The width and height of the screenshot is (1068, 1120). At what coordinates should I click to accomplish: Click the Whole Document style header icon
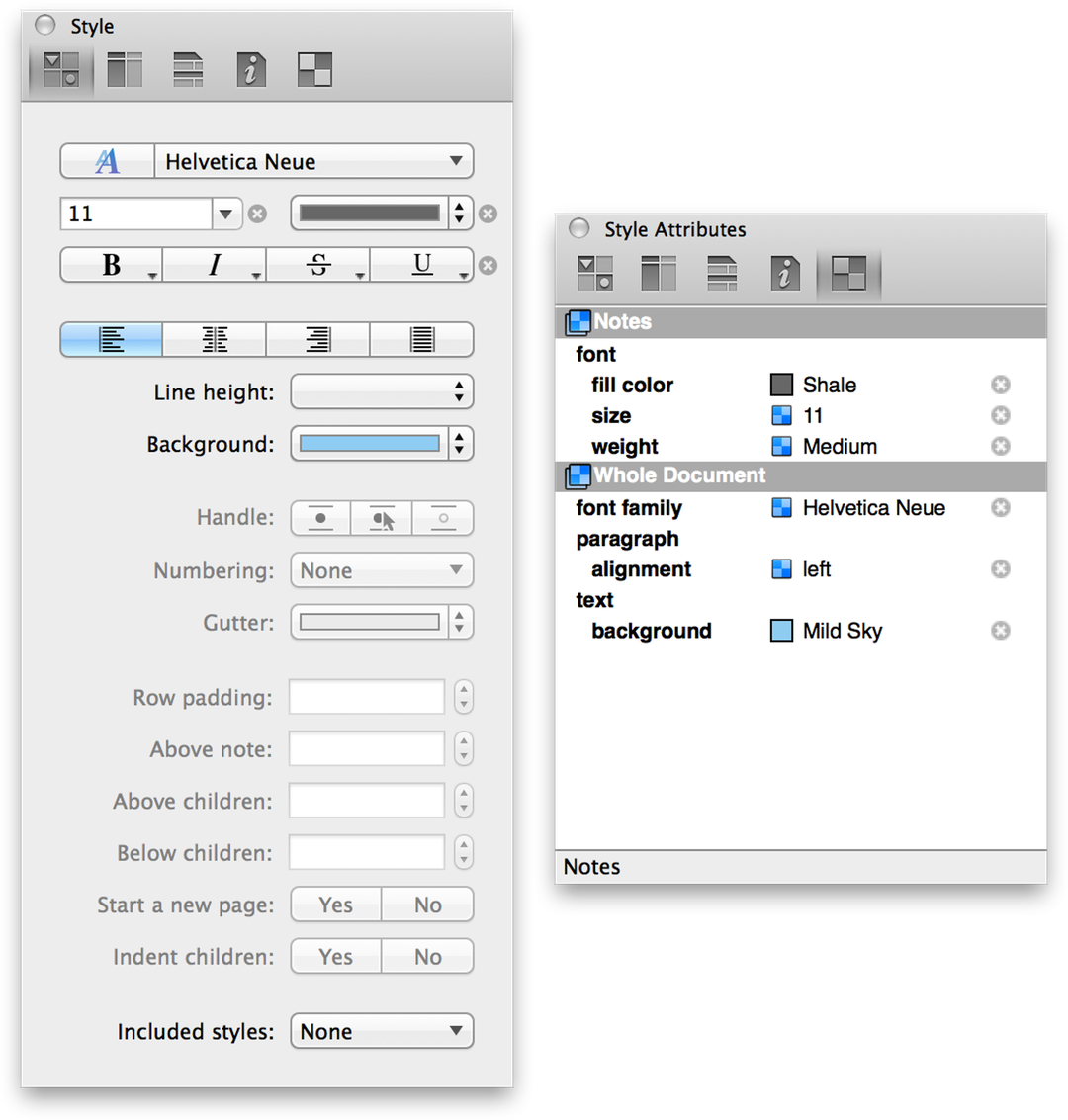click(x=578, y=475)
